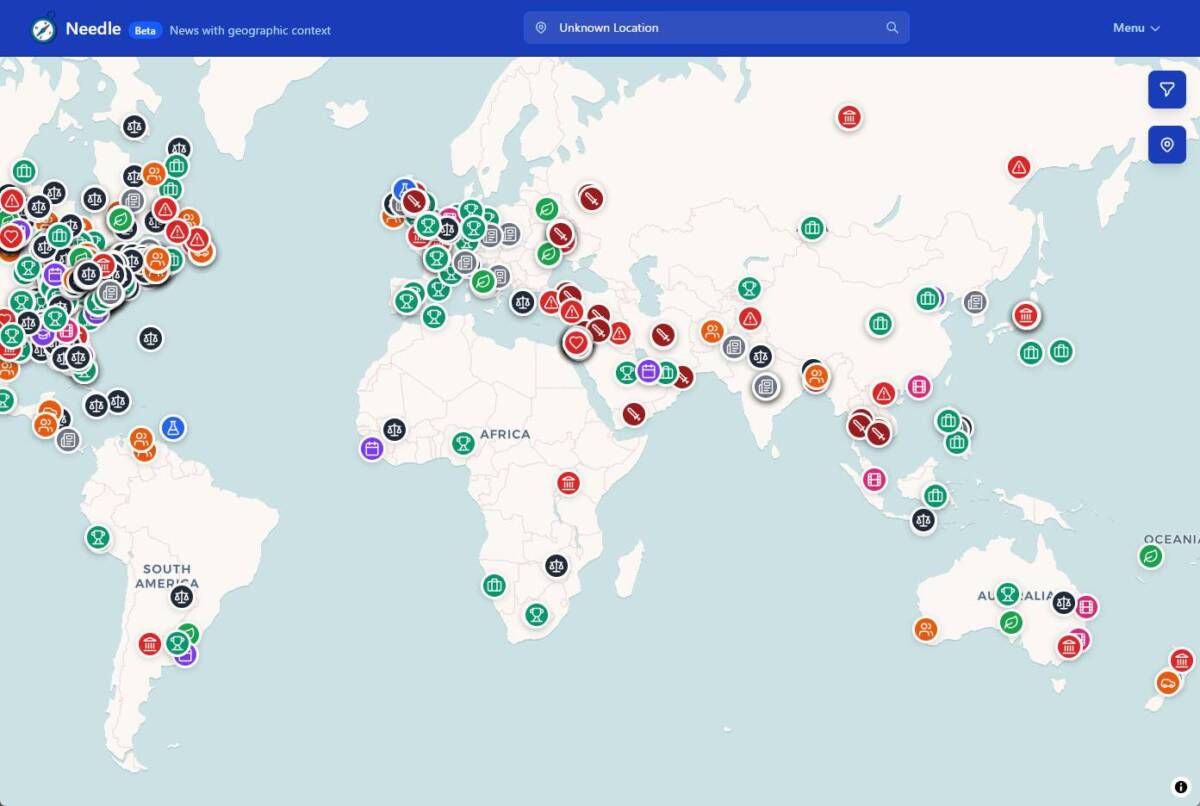1200x806 pixels.
Task: Open the scales marker on Java
Action: [x=923, y=519]
